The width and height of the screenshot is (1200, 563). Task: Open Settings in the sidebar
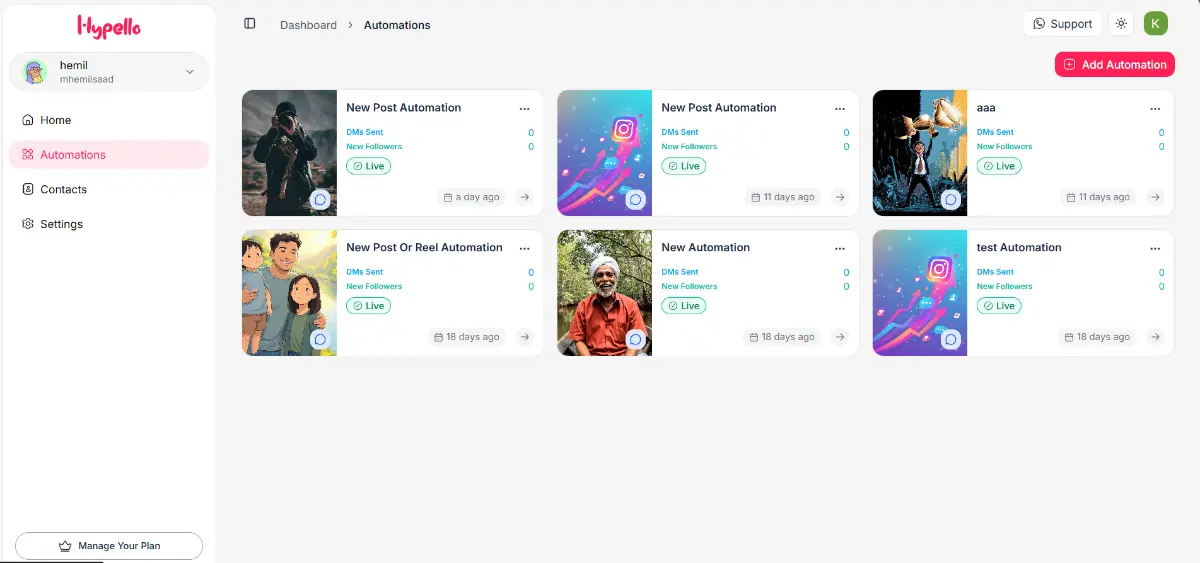pos(61,224)
